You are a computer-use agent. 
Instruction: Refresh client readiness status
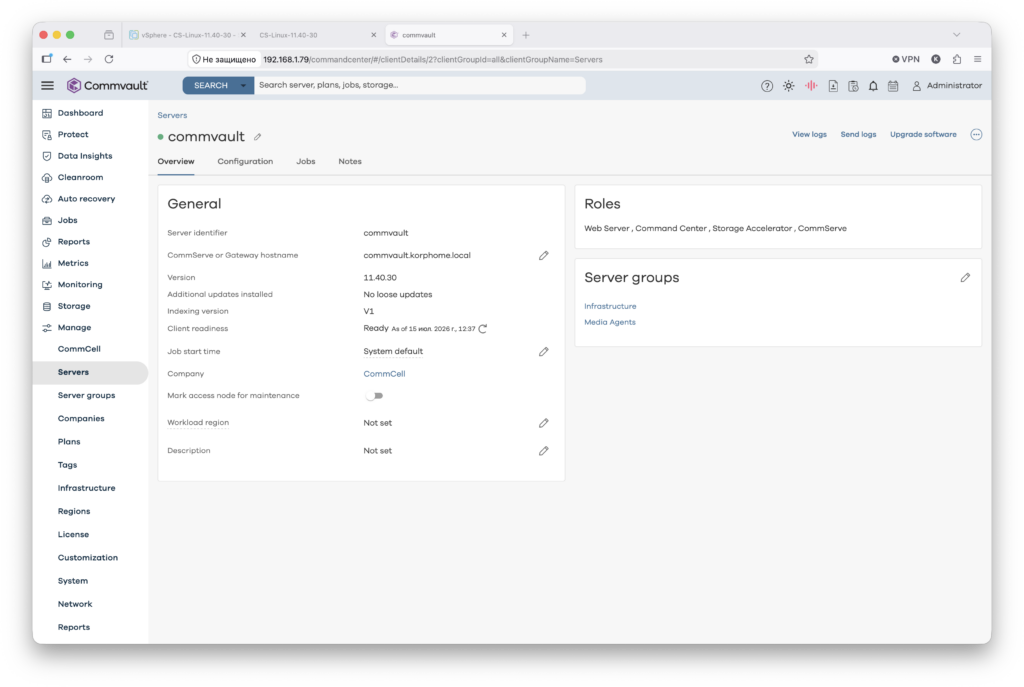[x=483, y=328]
